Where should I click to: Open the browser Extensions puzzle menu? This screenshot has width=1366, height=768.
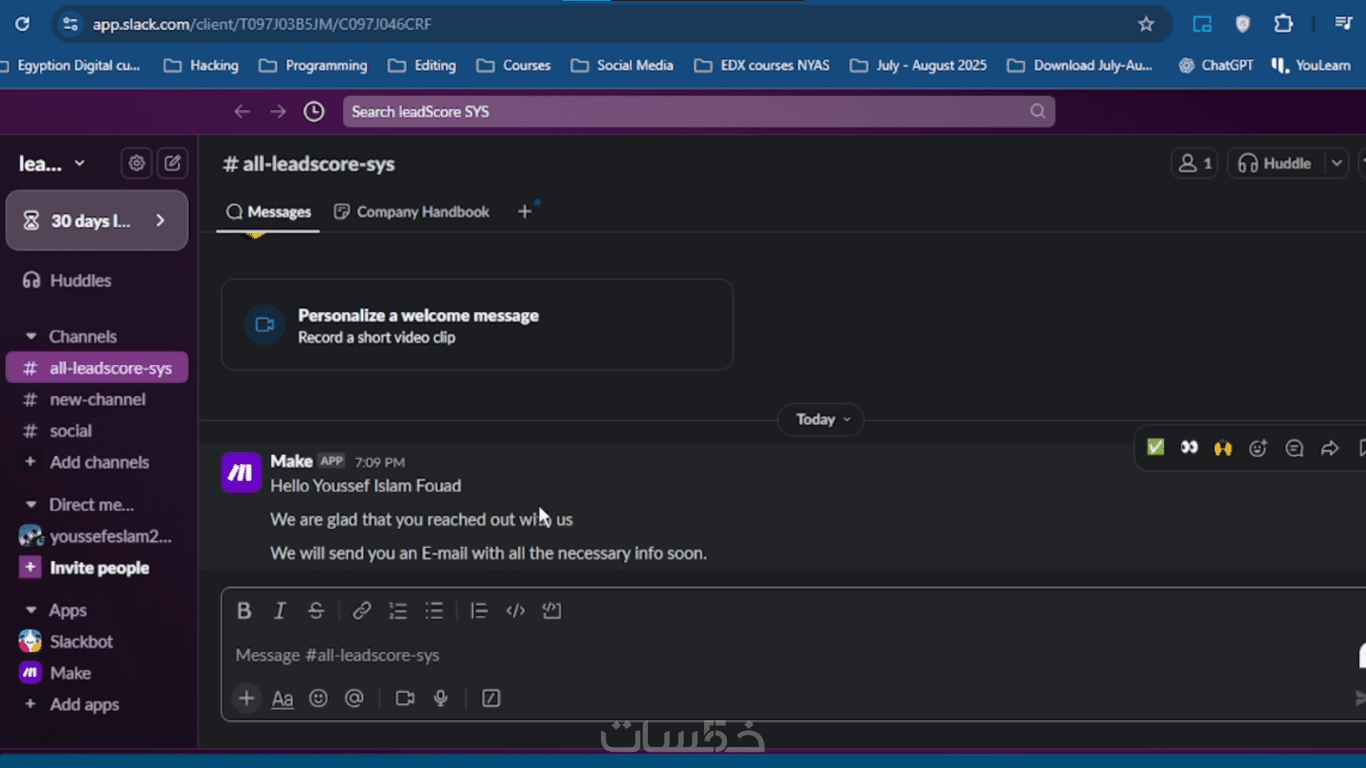pyautogui.click(x=1283, y=24)
